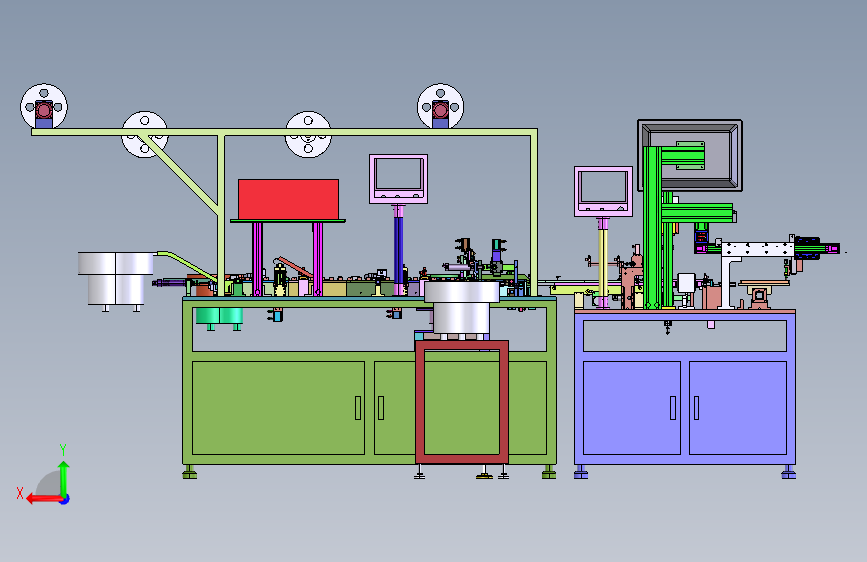
Task: Select the right blue cabinet door
Action: [738, 408]
